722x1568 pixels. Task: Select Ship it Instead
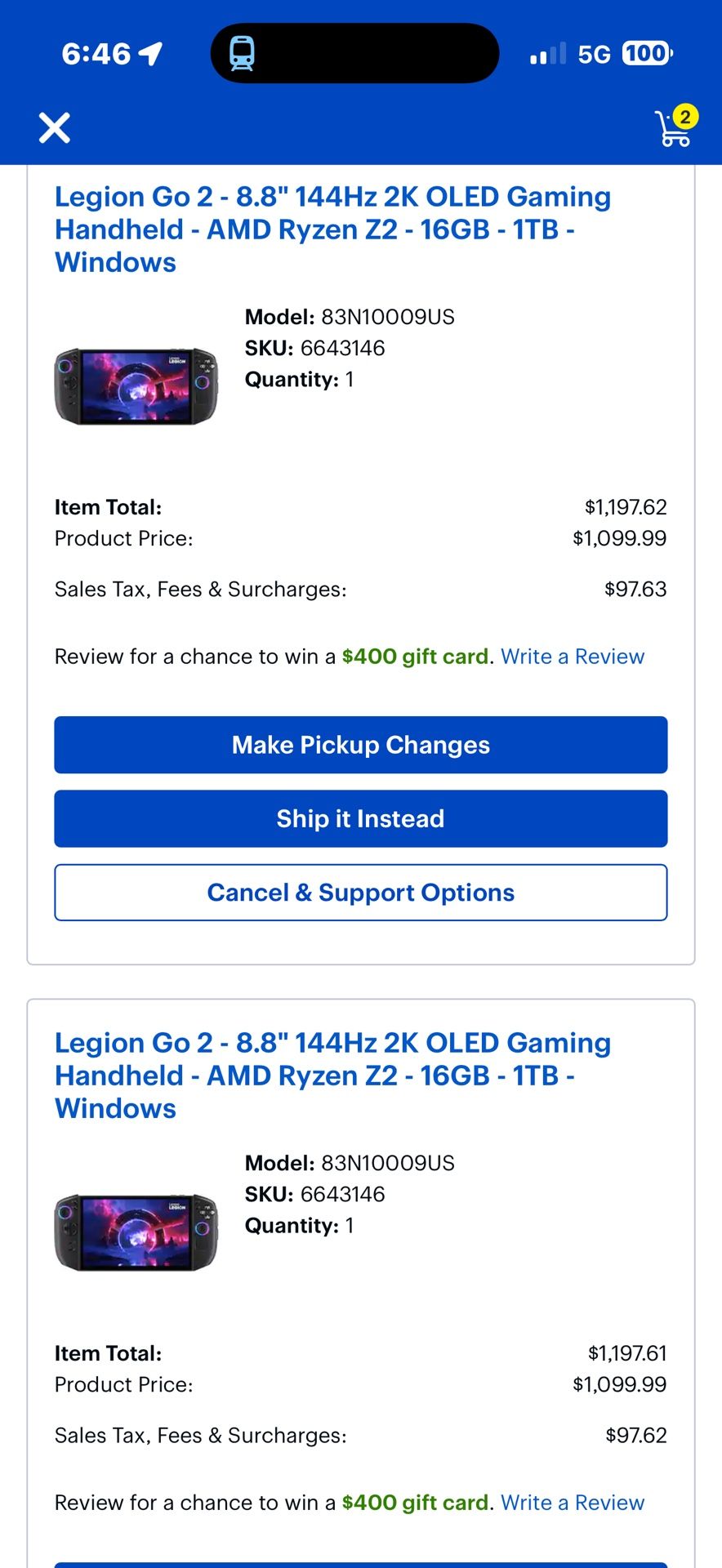(x=360, y=818)
